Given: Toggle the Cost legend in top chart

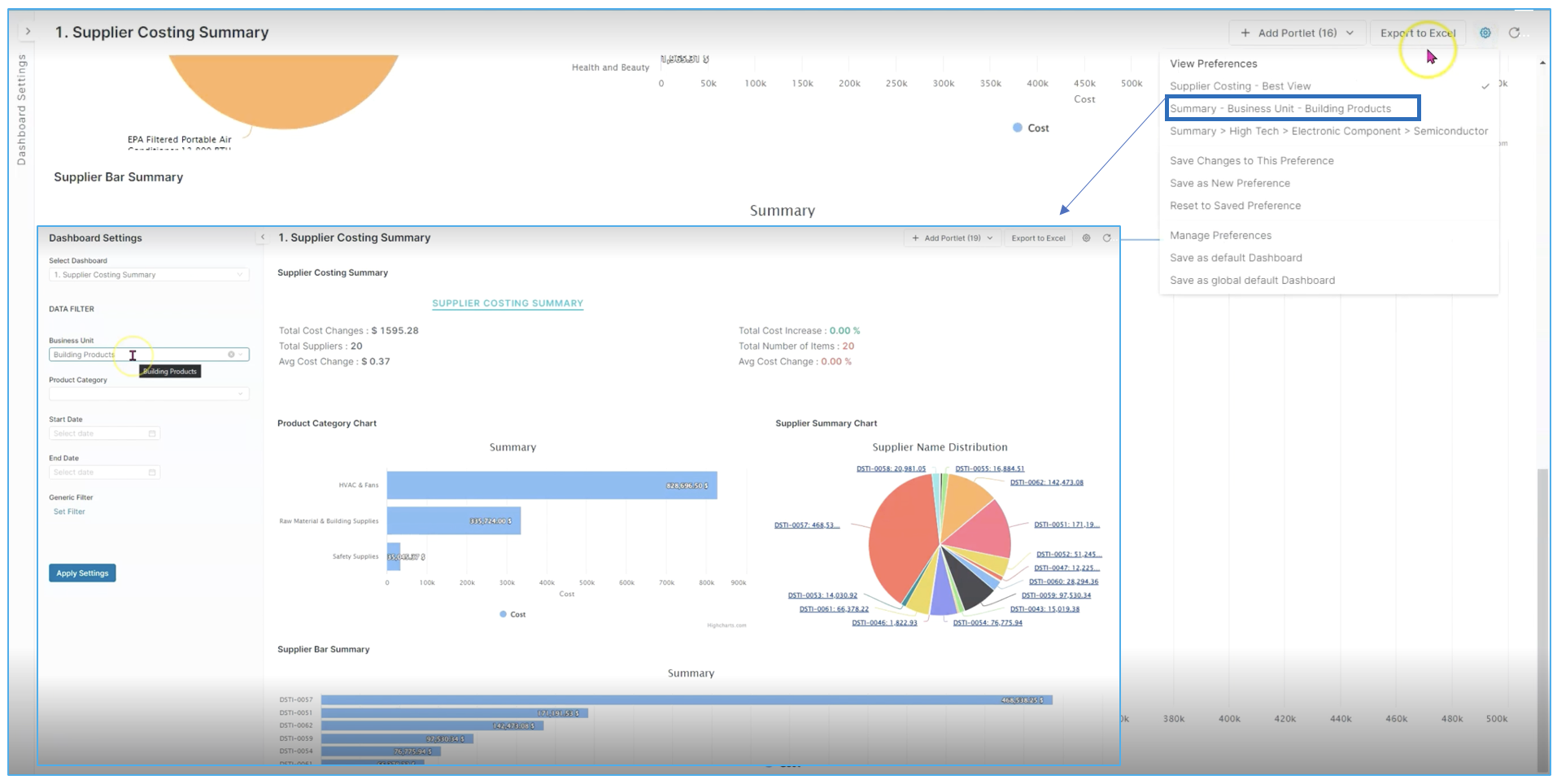Looking at the screenshot, I should (x=1031, y=128).
